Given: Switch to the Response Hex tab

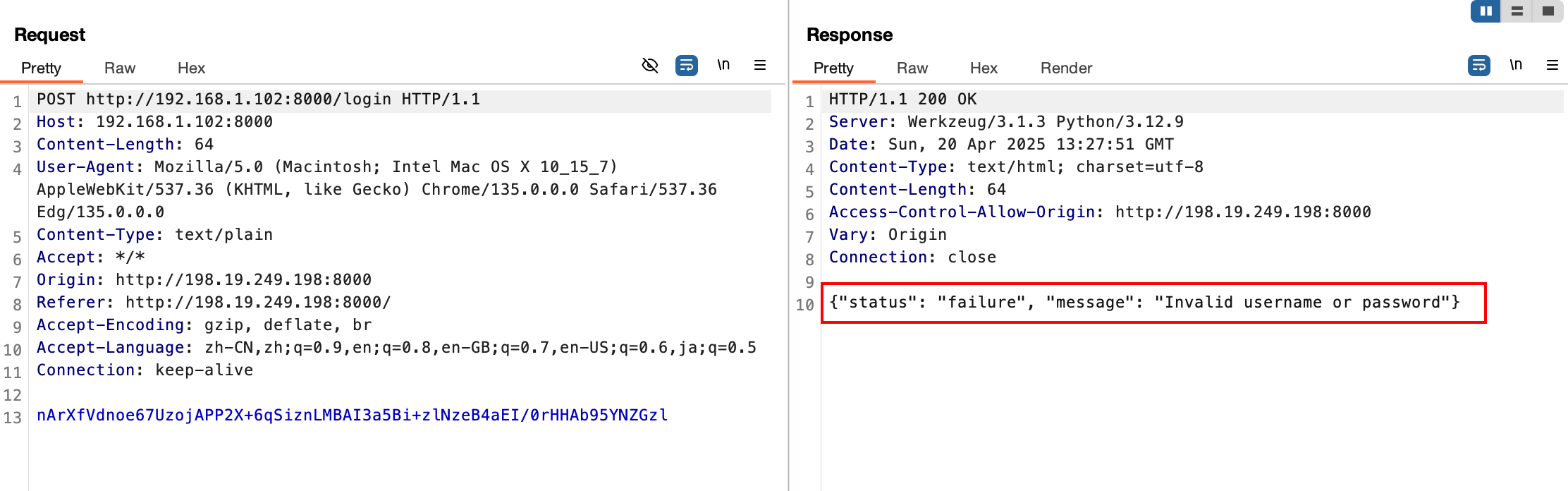Looking at the screenshot, I should (984, 68).
